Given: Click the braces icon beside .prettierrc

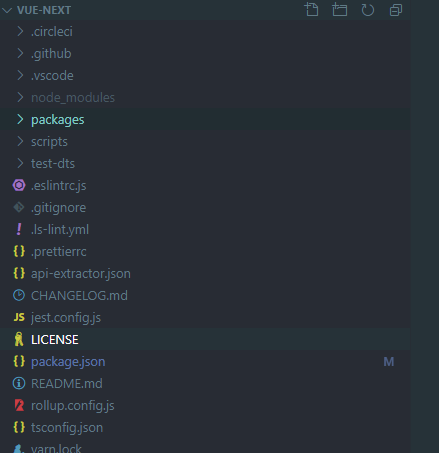Looking at the screenshot, I should point(19,251).
